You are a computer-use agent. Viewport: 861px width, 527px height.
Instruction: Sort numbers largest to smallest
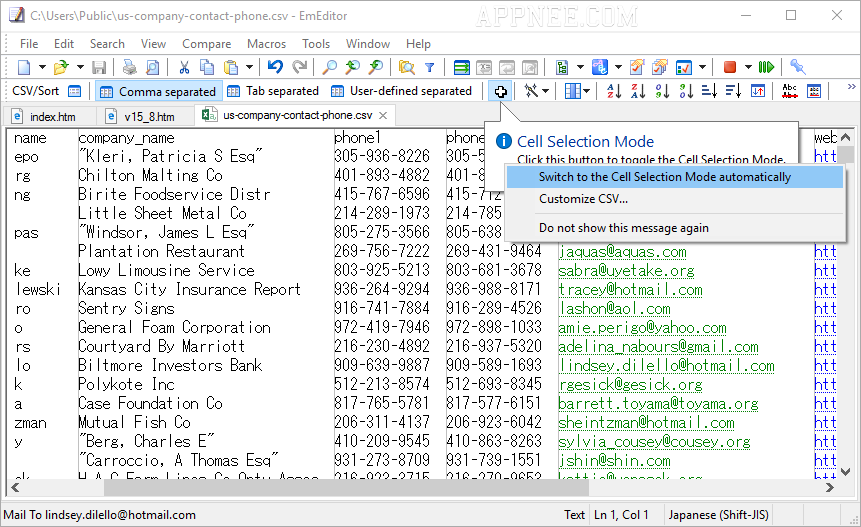coord(686,91)
